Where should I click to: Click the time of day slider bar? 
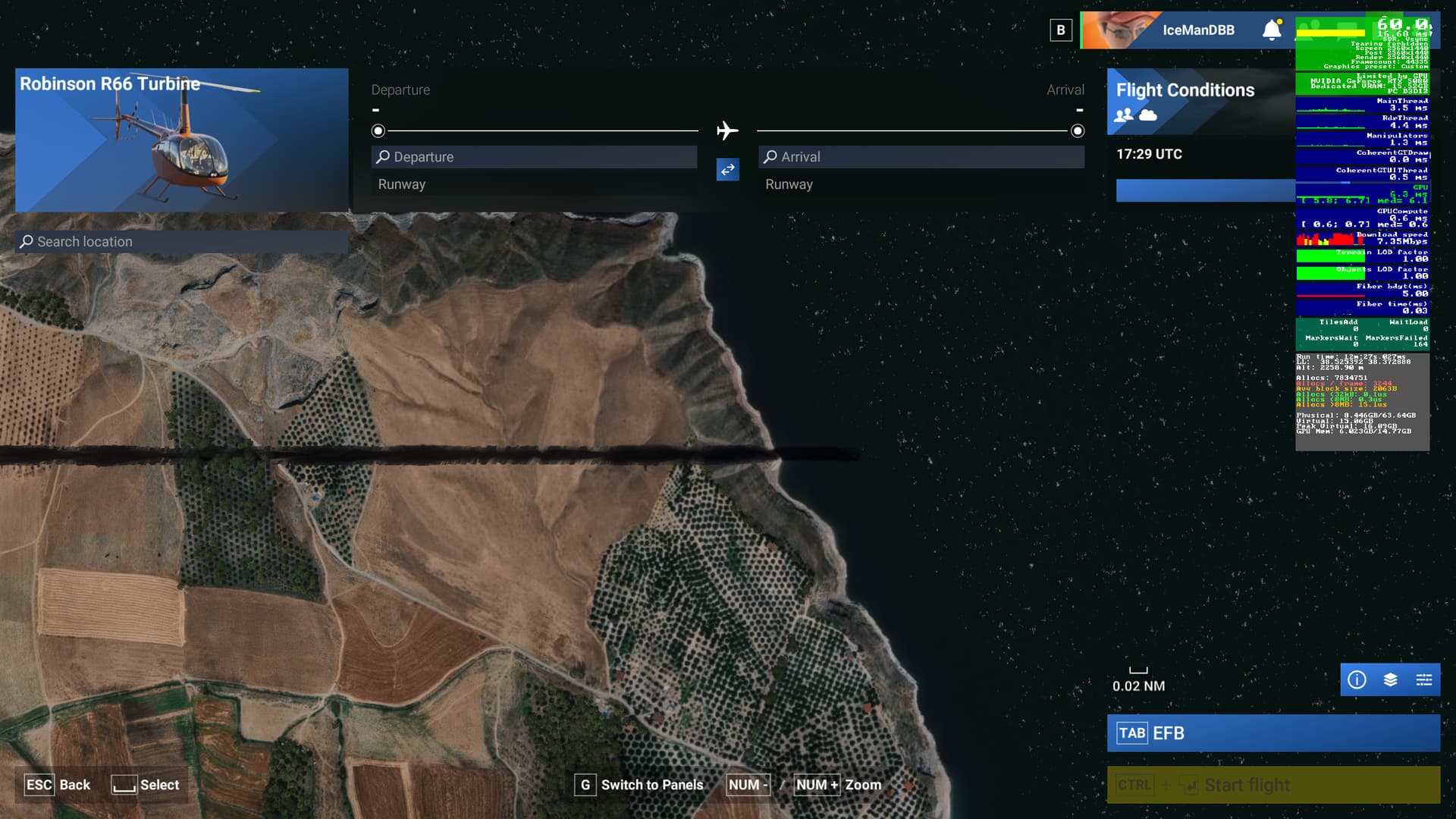coord(1205,190)
